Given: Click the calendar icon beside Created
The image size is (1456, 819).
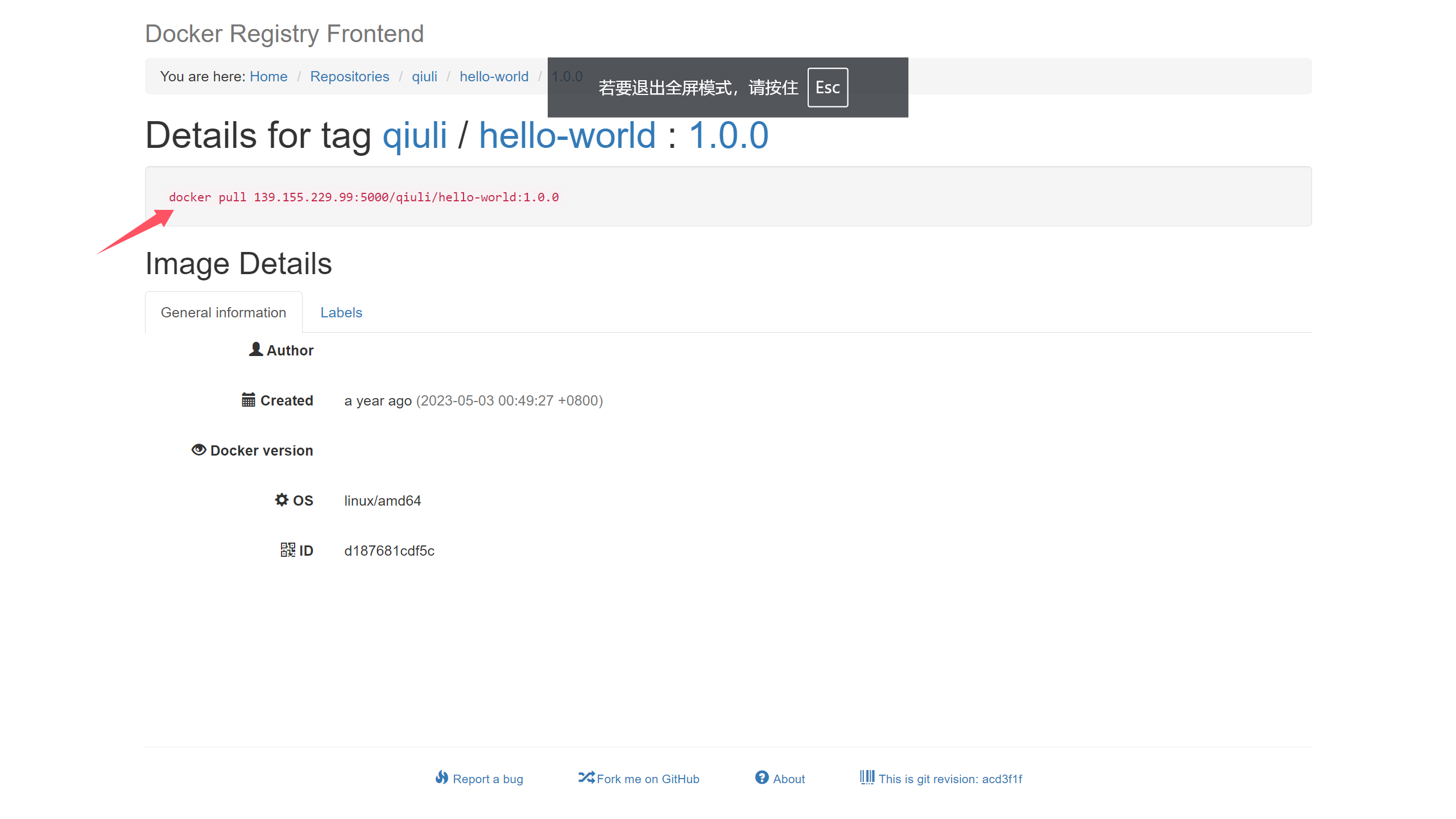Looking at the screenshot, I should (x=249, y=400).
